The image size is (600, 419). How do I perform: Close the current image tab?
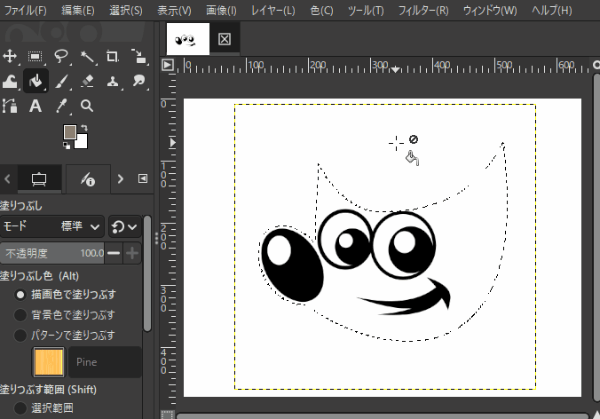[224, 39]
